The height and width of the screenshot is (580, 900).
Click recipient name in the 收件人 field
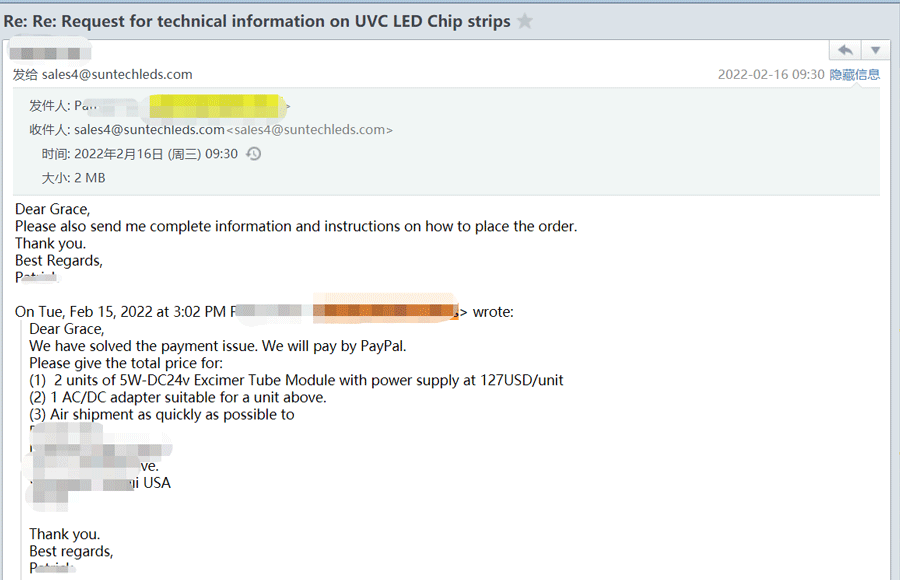pos(149,130)
